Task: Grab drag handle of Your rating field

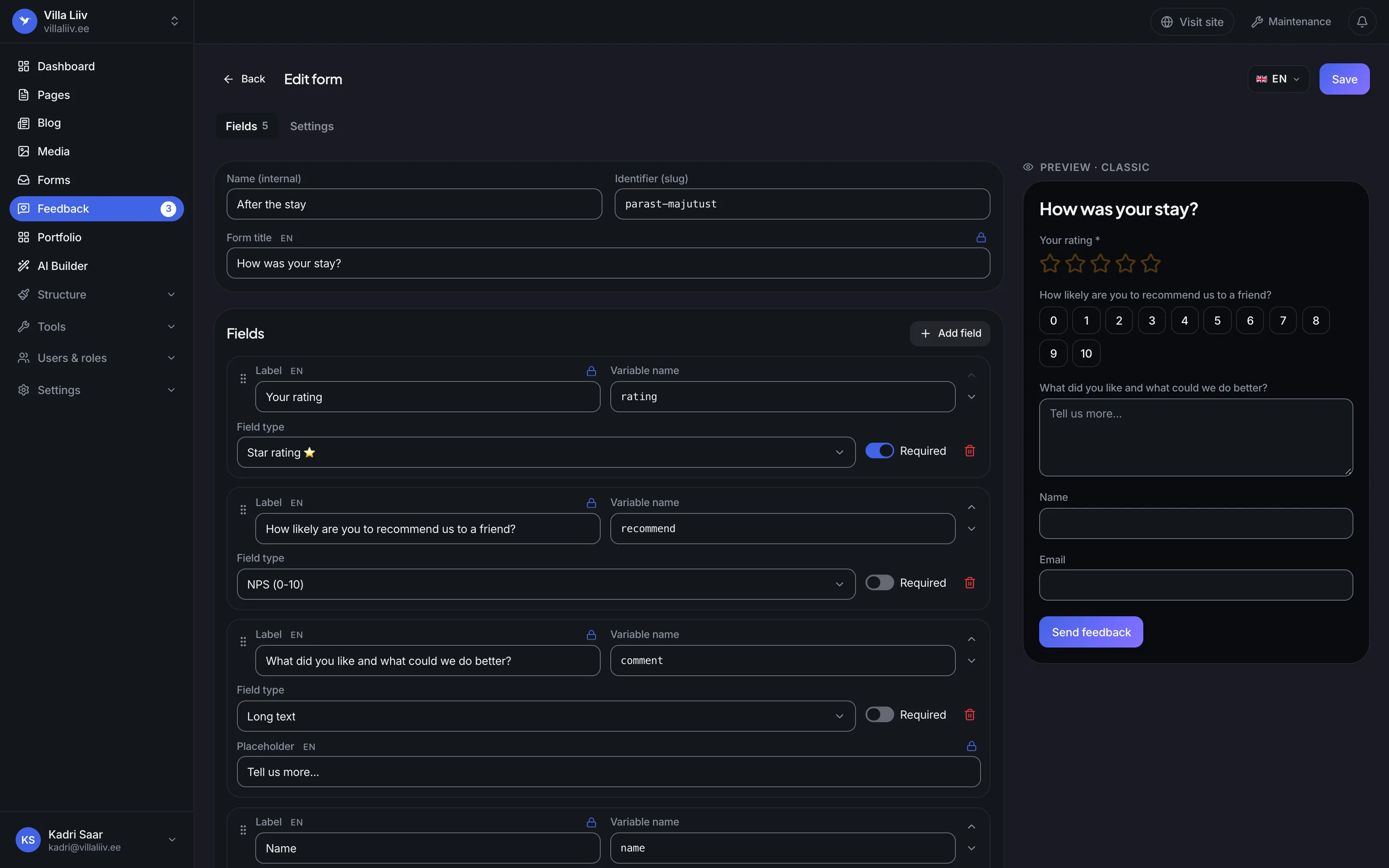Action: [243, 379]
